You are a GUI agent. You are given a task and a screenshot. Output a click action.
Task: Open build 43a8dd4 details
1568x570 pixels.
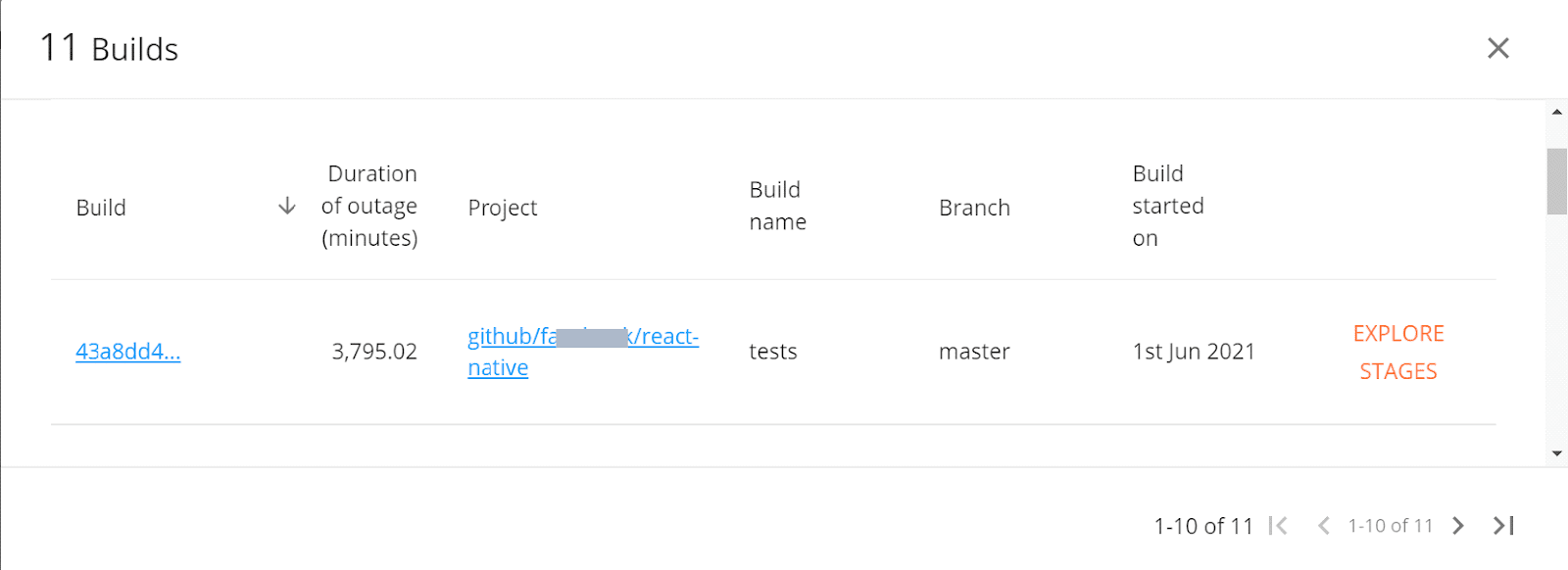[x=127, y=351]
